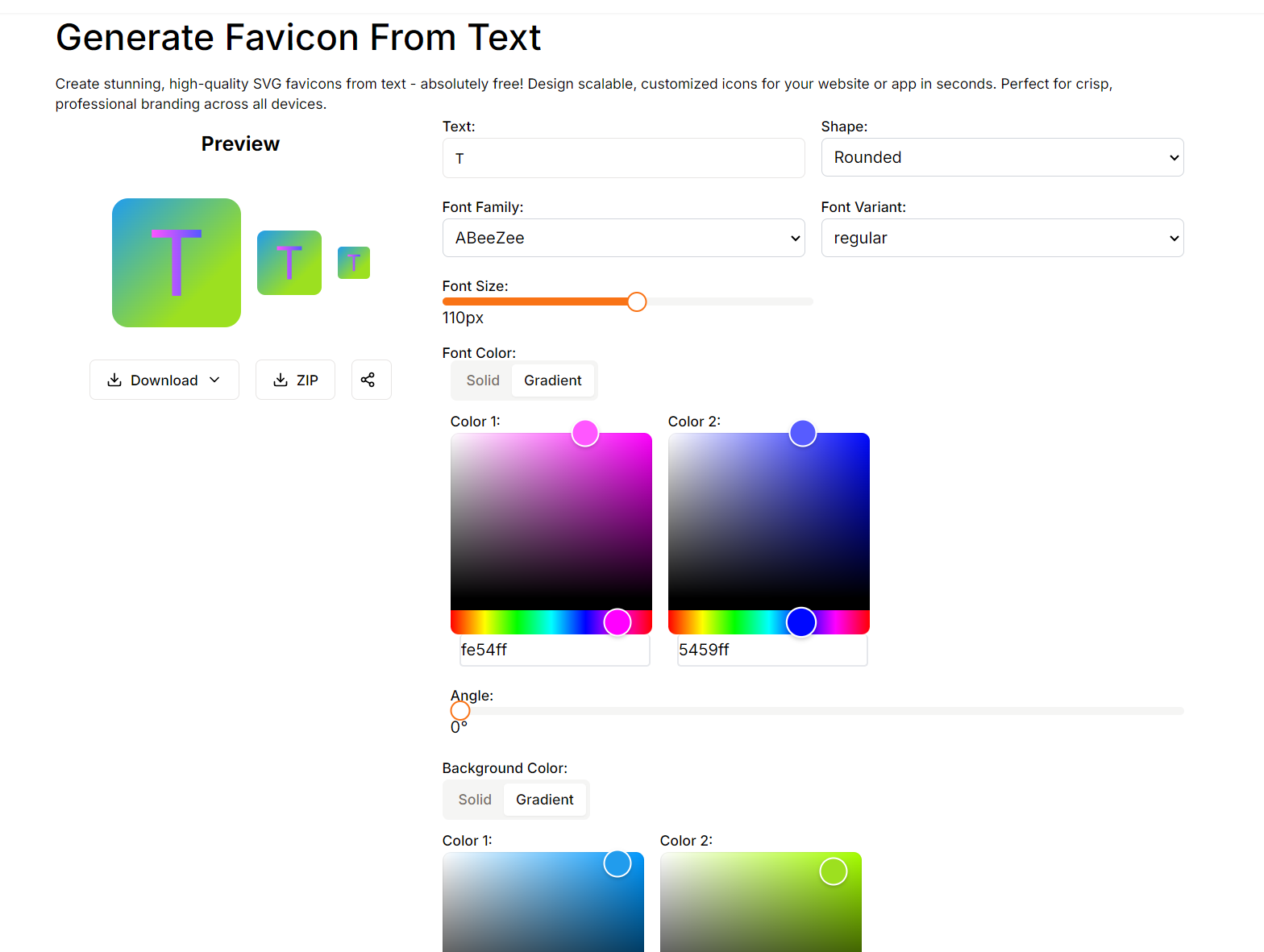Image resolution: width=1264 pixels, height=952 pixels.
Task: Click the large favicon preview
Action: pyautogui.click(x=177, y=263)
